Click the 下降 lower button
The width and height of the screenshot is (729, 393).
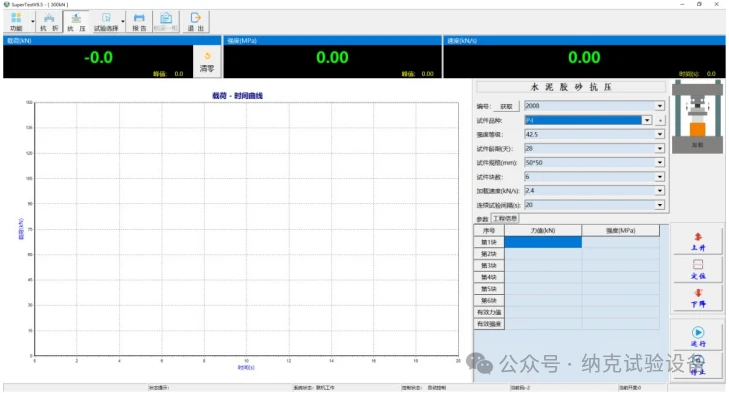click(697, 298)
